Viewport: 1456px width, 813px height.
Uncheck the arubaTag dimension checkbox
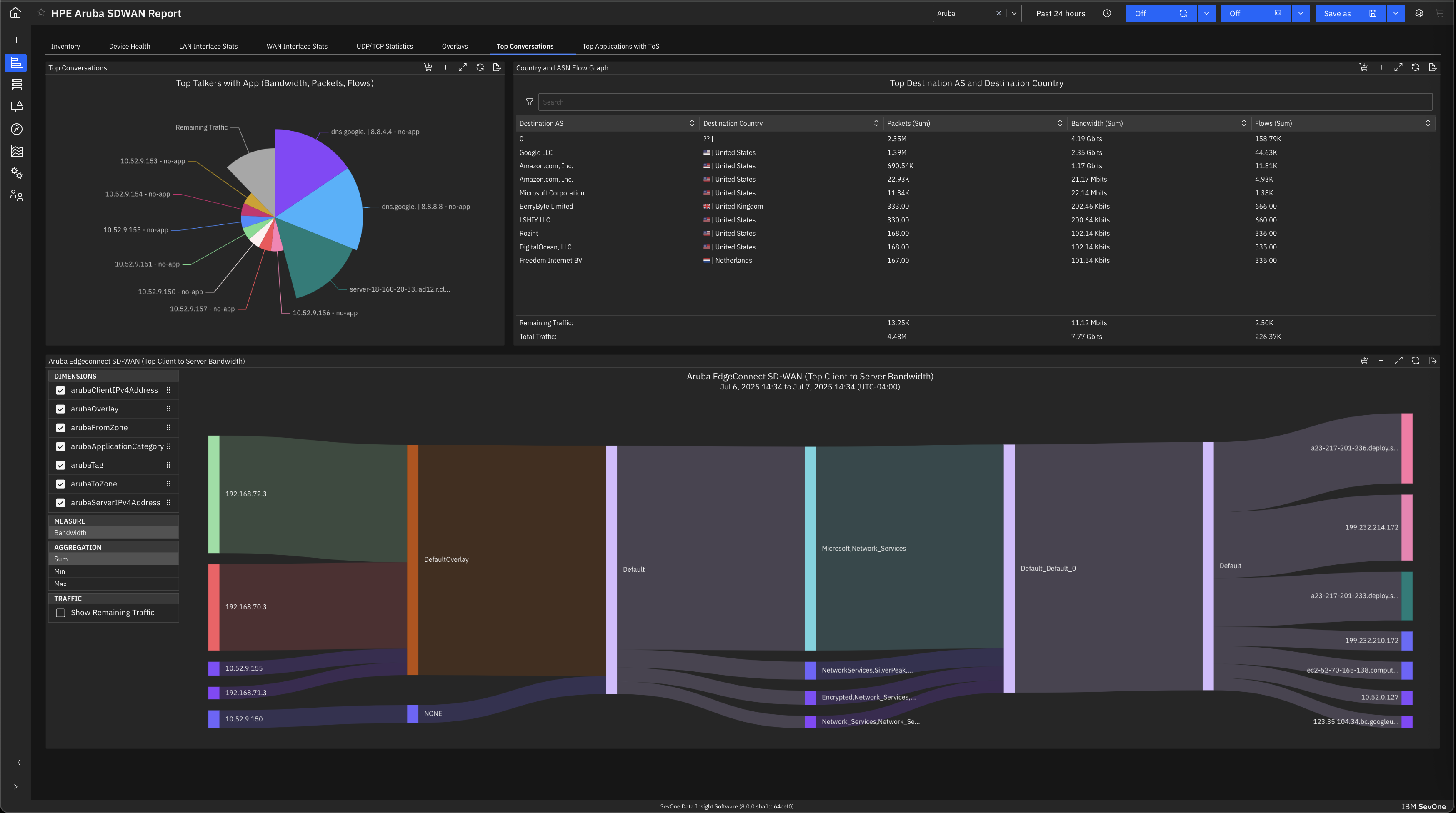pyautogui.click(x=60, y=465)
